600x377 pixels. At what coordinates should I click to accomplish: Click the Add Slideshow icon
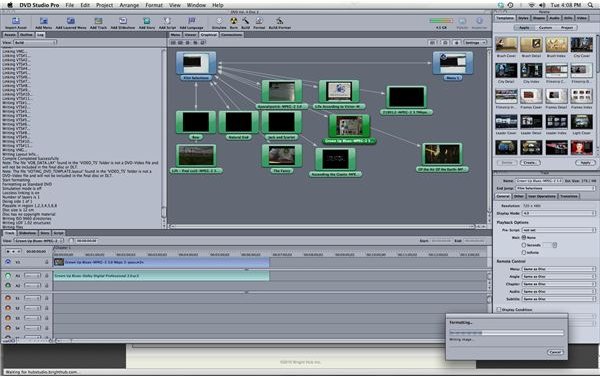[x=123, y=21]
